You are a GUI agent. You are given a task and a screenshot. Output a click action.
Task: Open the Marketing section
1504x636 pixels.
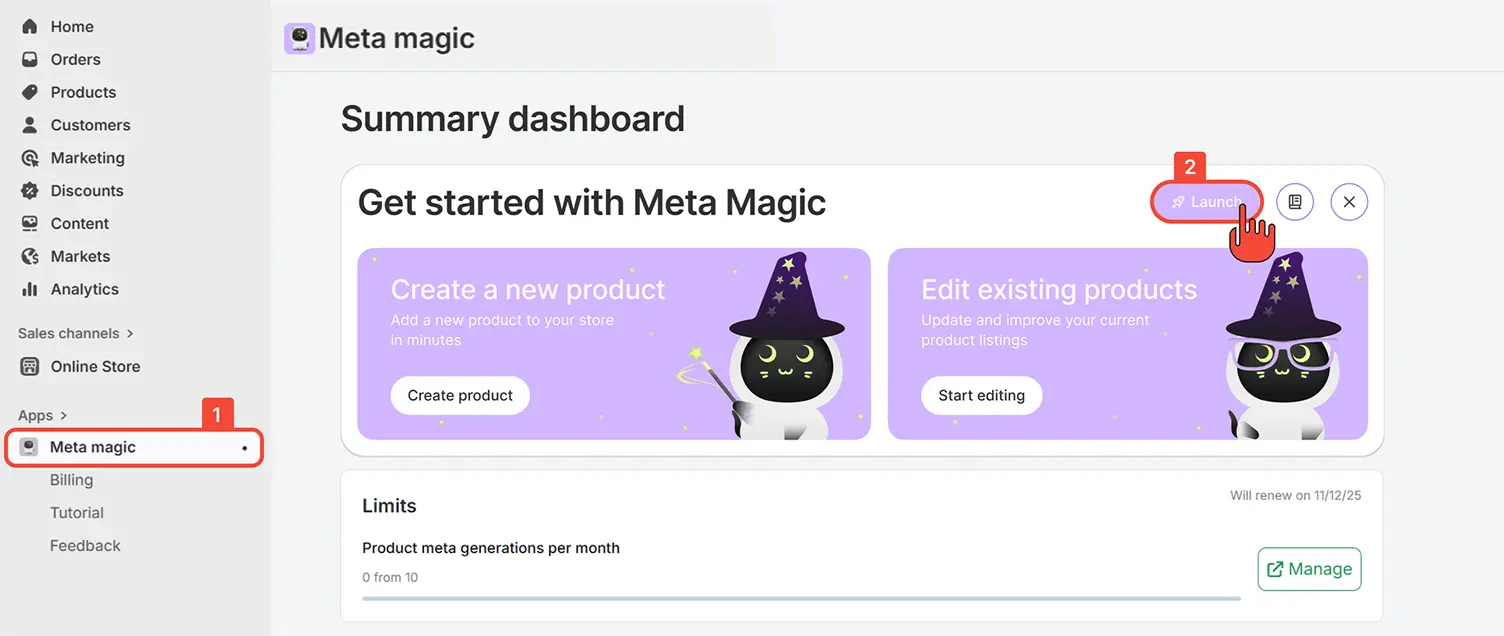pyautogui.click(x=87, y=157)
